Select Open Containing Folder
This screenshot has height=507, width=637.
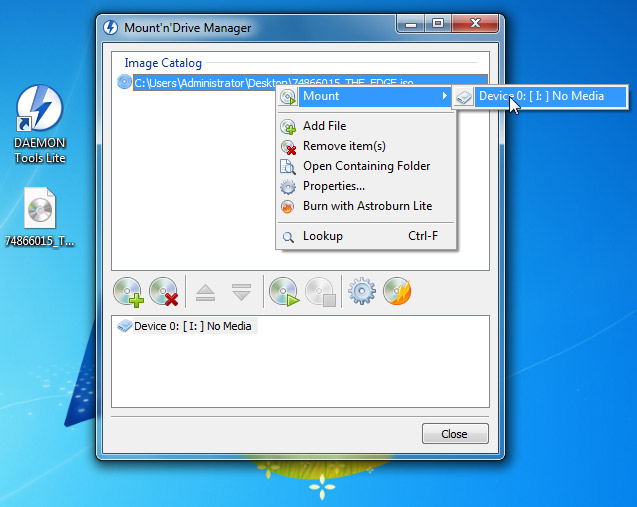[x=366, y=166]
